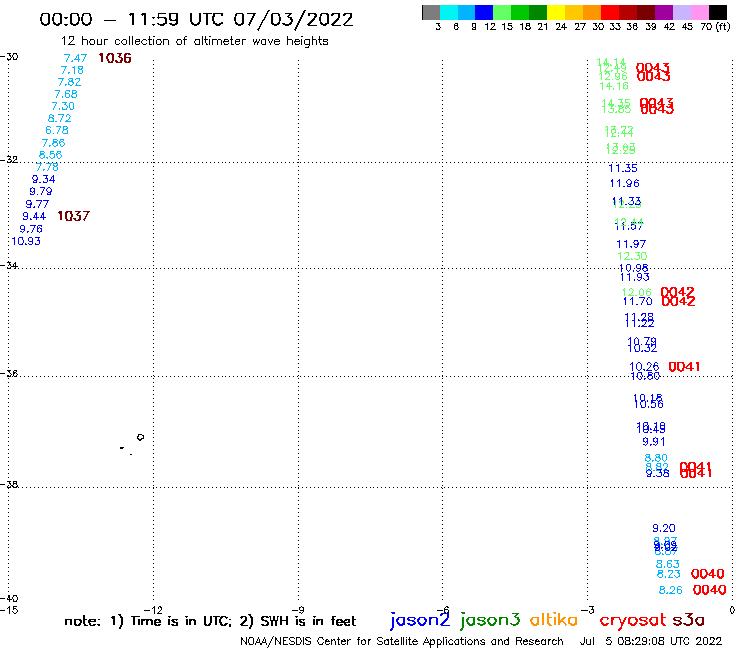Viewport: 740px width, 650px height.
Task: Click the NOAA/NESDIS footer credit
Action: 402,641
